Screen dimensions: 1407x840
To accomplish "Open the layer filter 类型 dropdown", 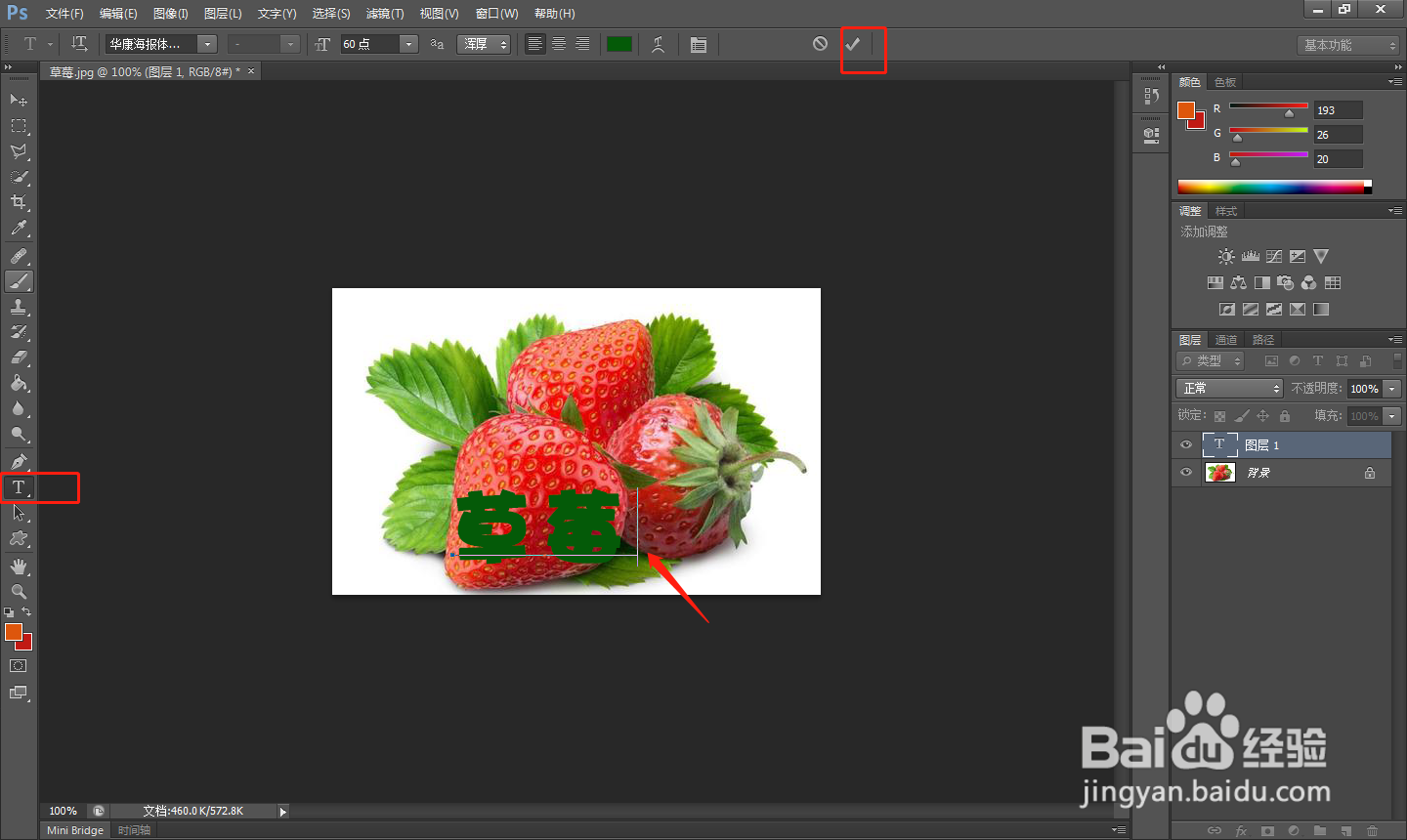I will pyautogui.click(x=1211, y=360).
